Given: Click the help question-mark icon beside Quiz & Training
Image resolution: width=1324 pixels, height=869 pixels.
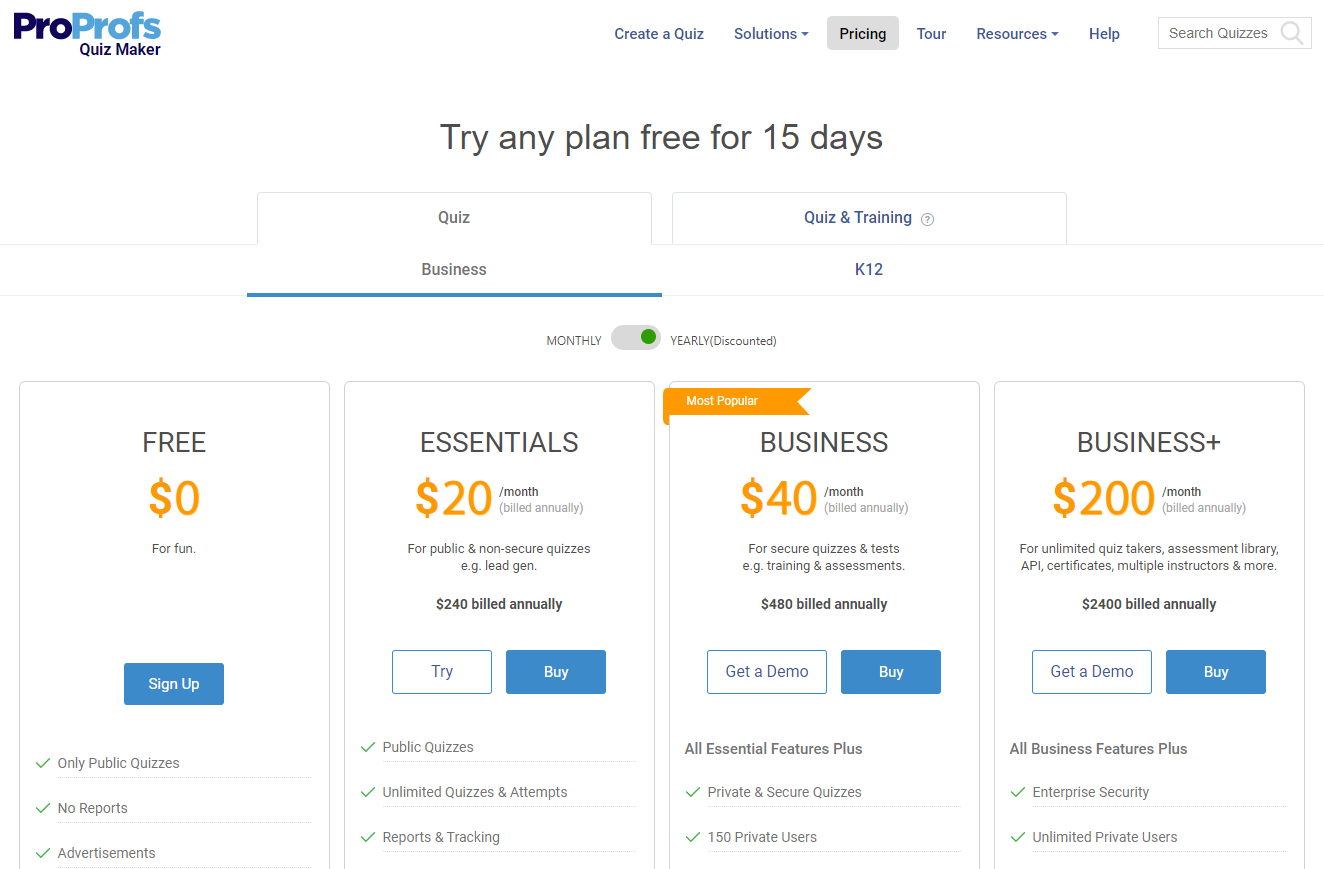Looking at the screenshot, I should (927, 219).
